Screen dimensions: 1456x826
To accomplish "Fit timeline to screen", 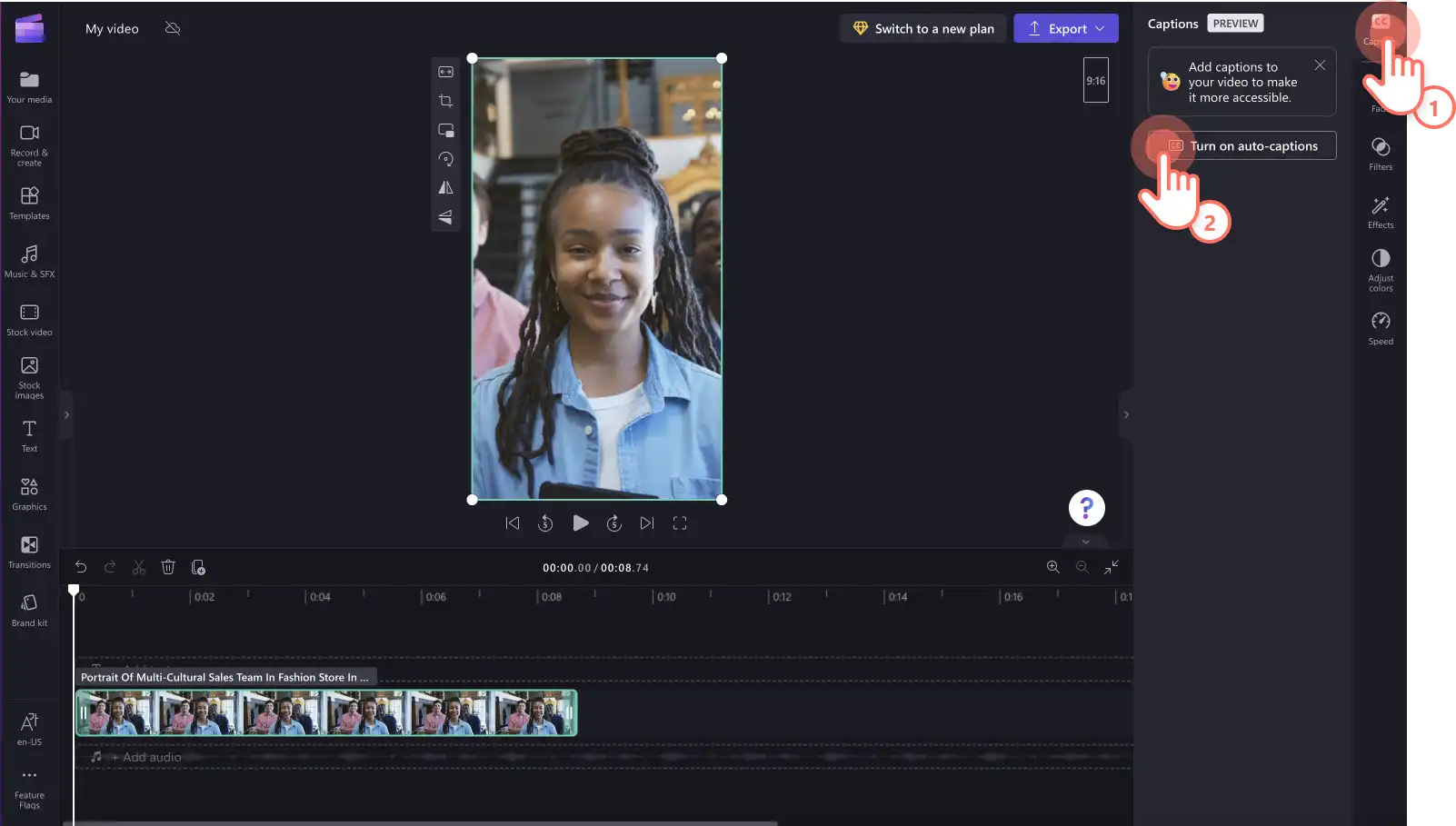I will [x=1112, y=567].
